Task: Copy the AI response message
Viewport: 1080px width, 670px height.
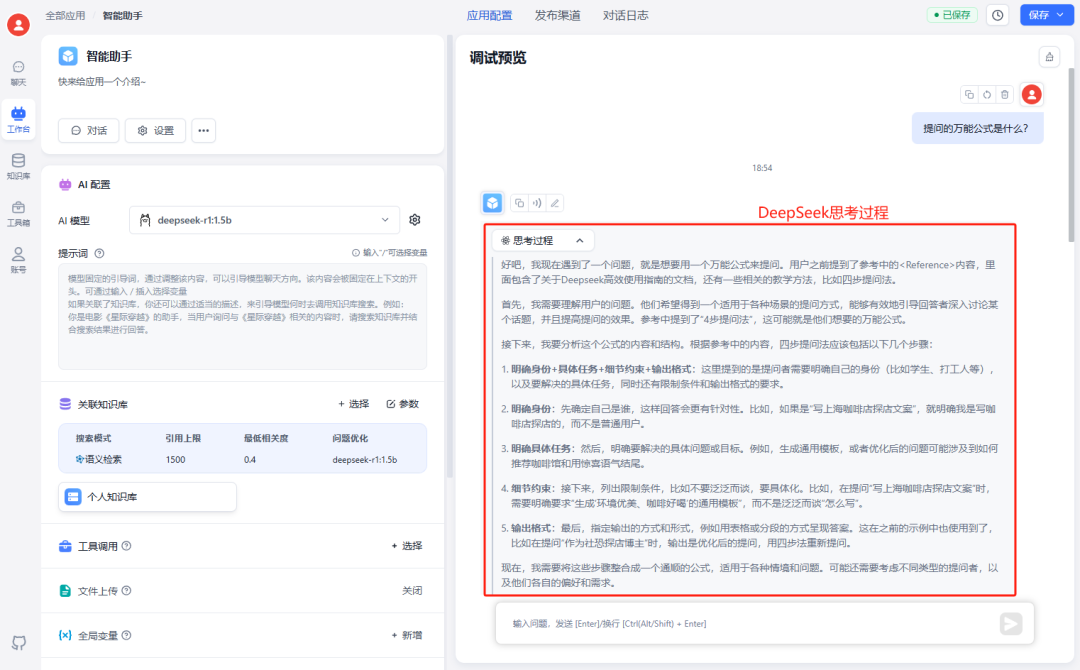Action: coord(519,202)
